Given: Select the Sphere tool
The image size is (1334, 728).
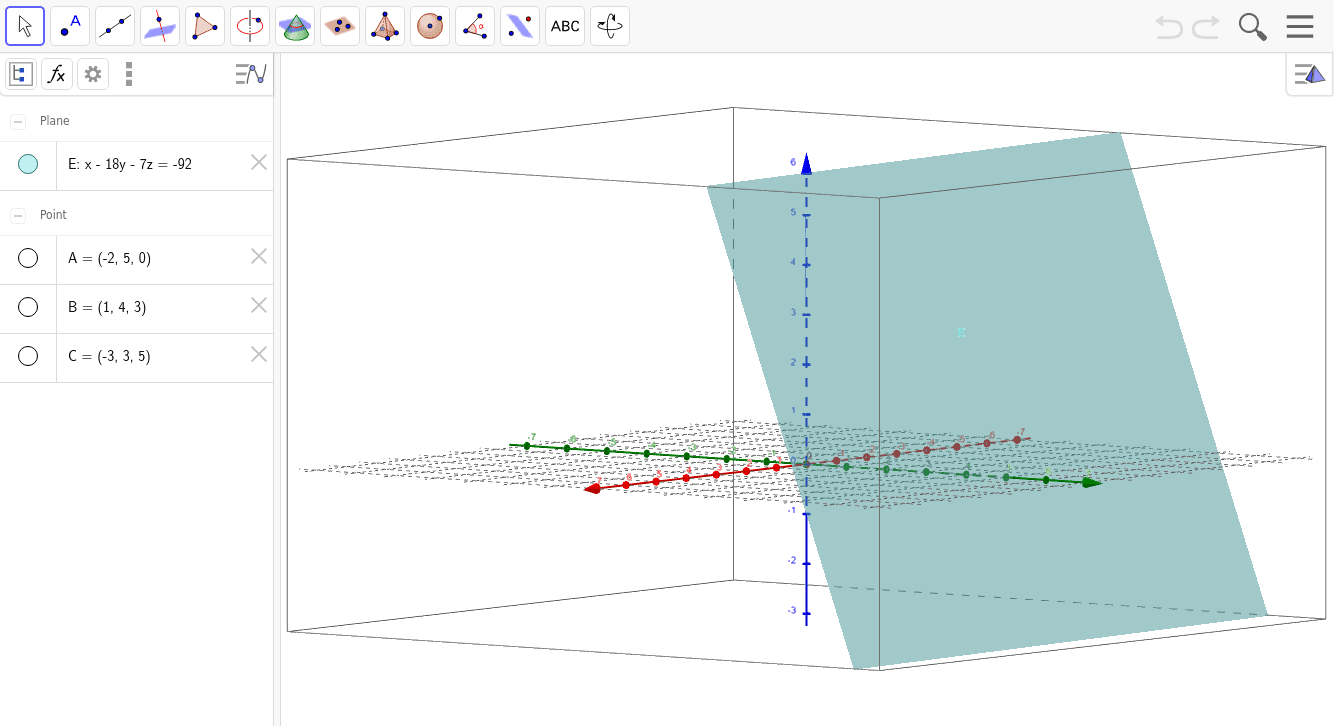Looking at the screenshot, I should point(430,26).
